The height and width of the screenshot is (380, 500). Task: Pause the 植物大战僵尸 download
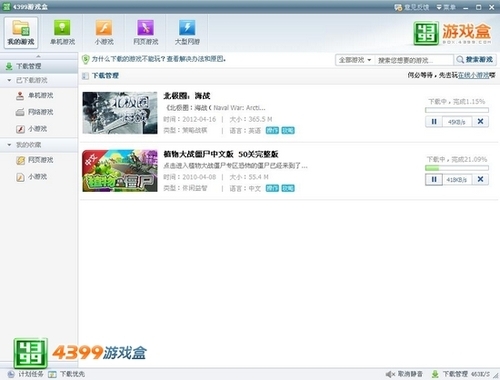coord(434,180)
